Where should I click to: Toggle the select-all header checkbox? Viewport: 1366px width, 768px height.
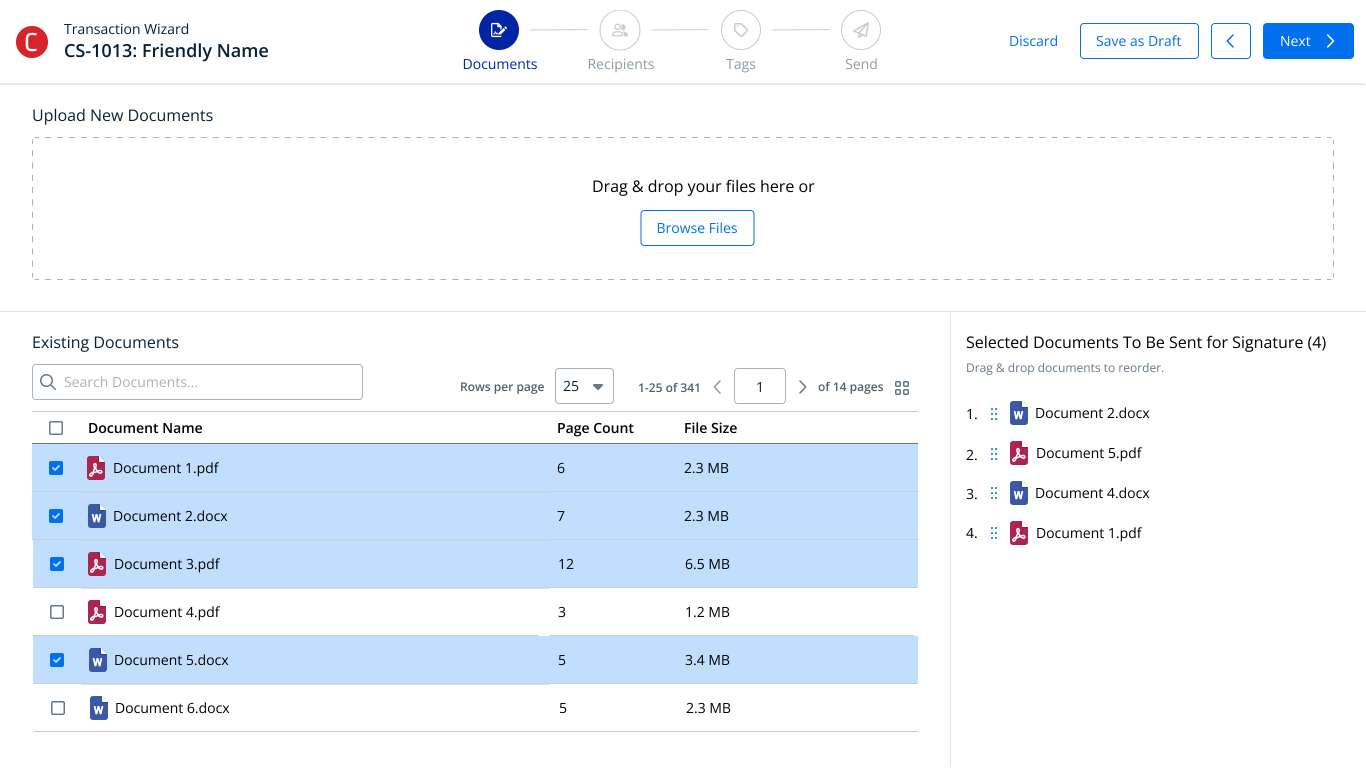[56, 428]
